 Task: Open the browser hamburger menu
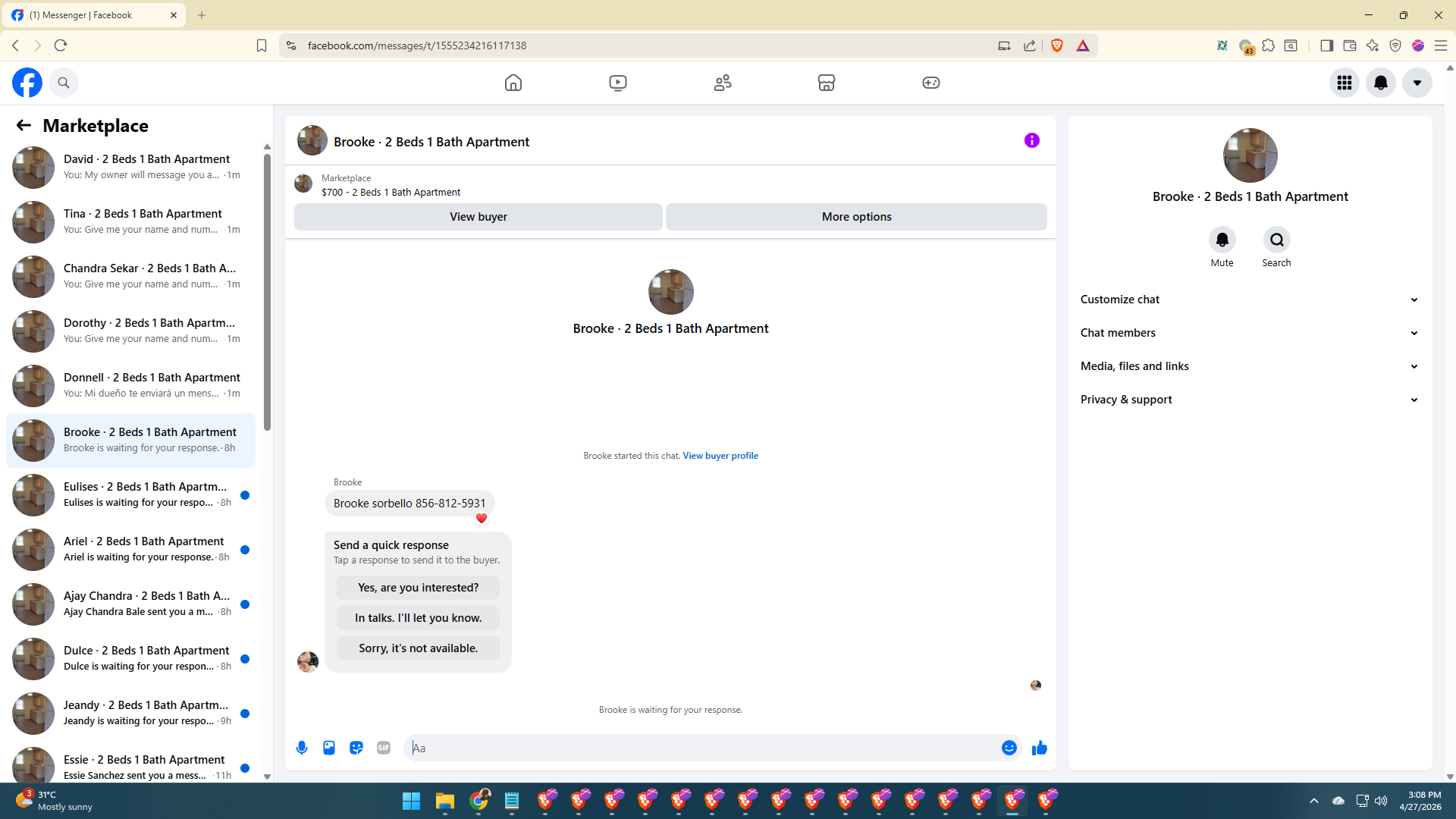tap(1441, 45)
